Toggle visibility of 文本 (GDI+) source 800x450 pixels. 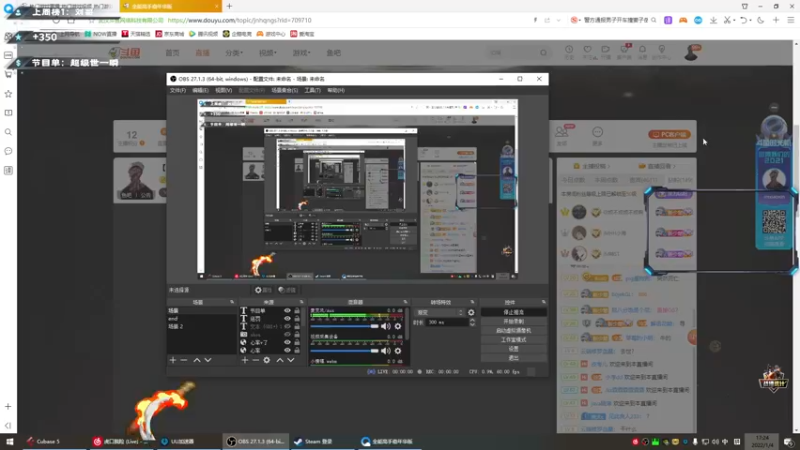click(x=287, y=327)
